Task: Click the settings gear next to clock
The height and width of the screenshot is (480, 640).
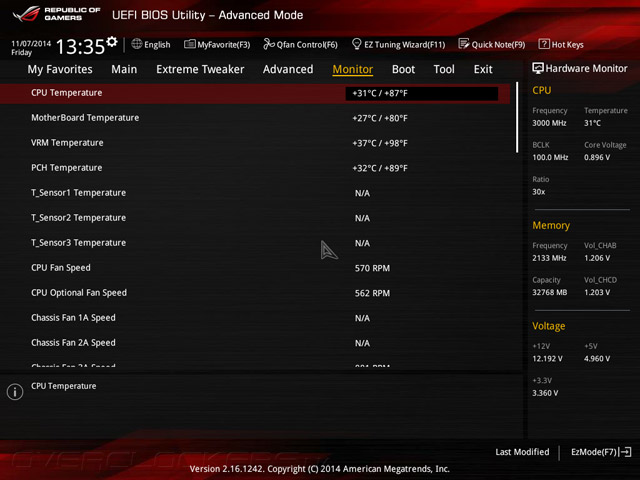Action: coord(112,41)
